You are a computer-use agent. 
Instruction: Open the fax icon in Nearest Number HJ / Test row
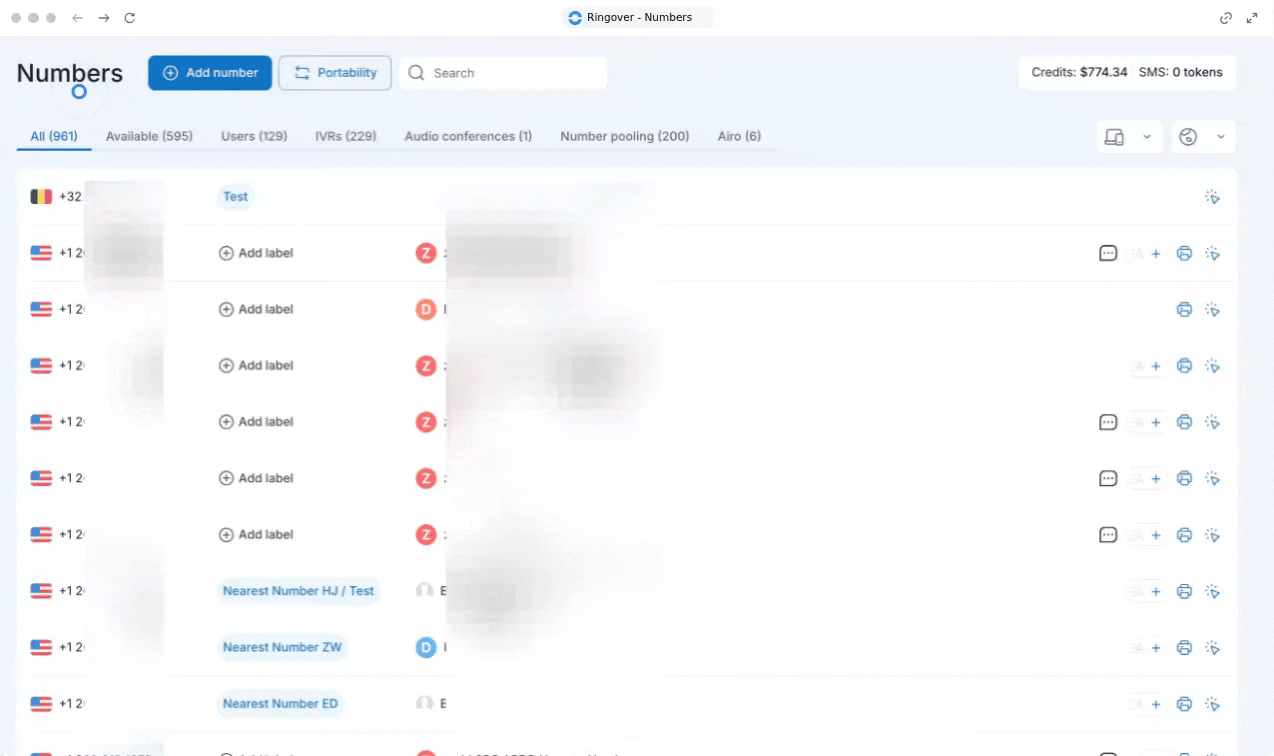1184,591
